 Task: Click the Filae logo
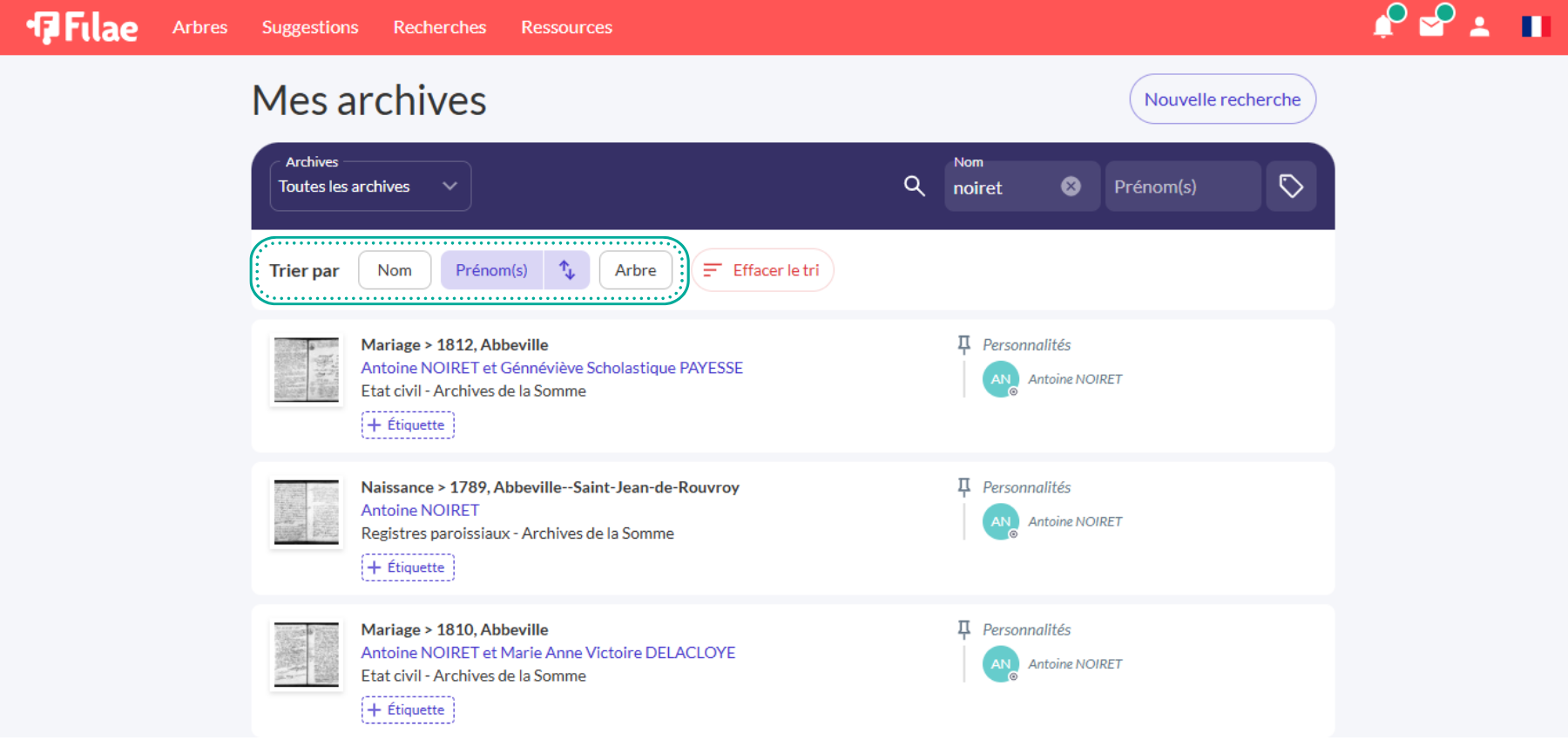(82, 28)
